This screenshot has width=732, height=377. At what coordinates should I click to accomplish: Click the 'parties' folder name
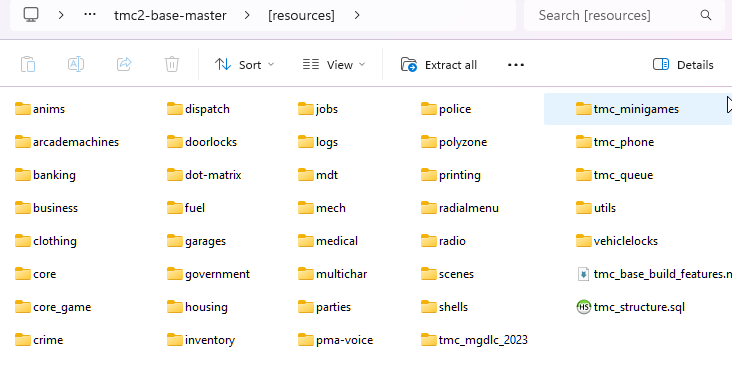333,307
